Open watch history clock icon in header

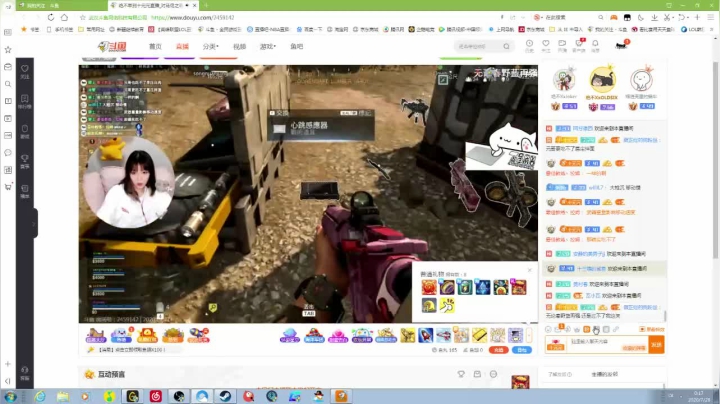(529, 45)
